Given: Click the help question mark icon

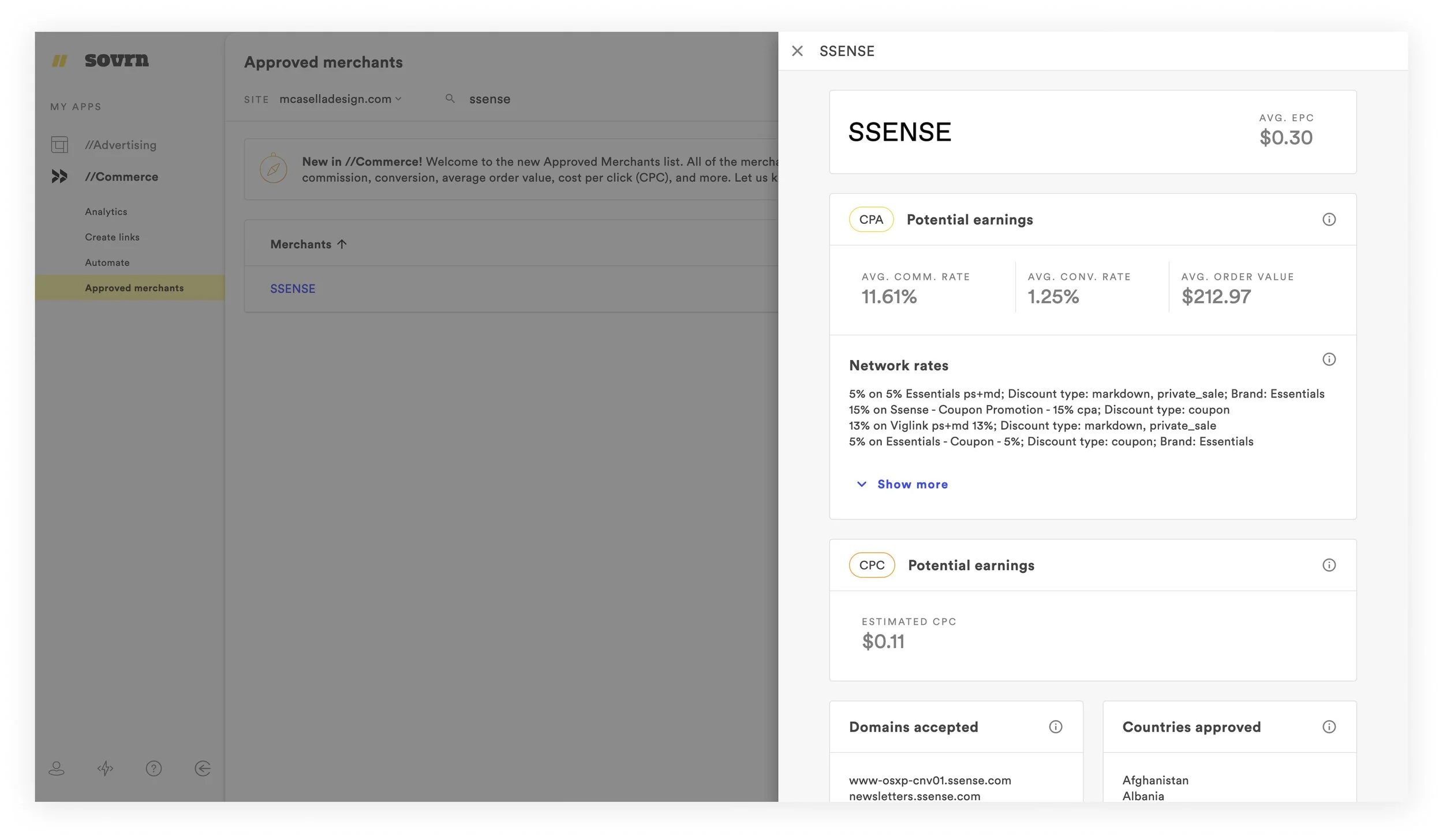Looking at the screenshot, I should (x=154, y=768).
